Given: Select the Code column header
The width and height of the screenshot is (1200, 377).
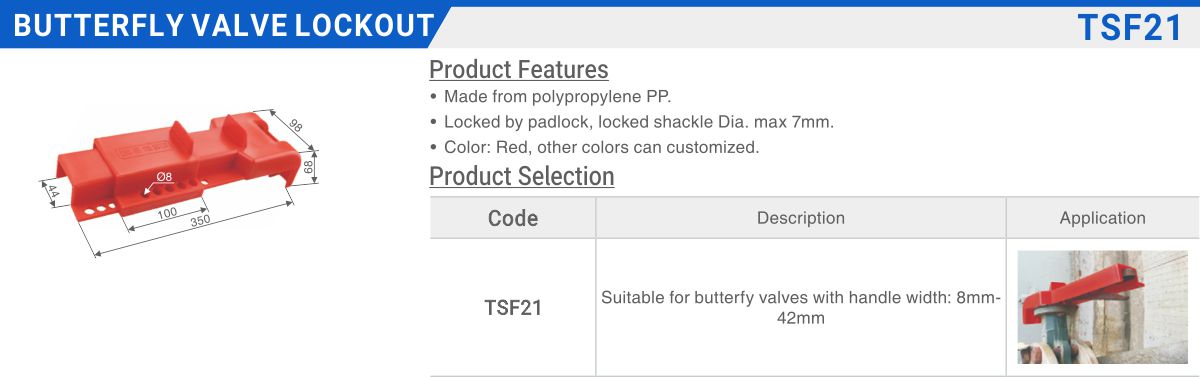Looking at the screenshot, I should click(x=513, y=218).
